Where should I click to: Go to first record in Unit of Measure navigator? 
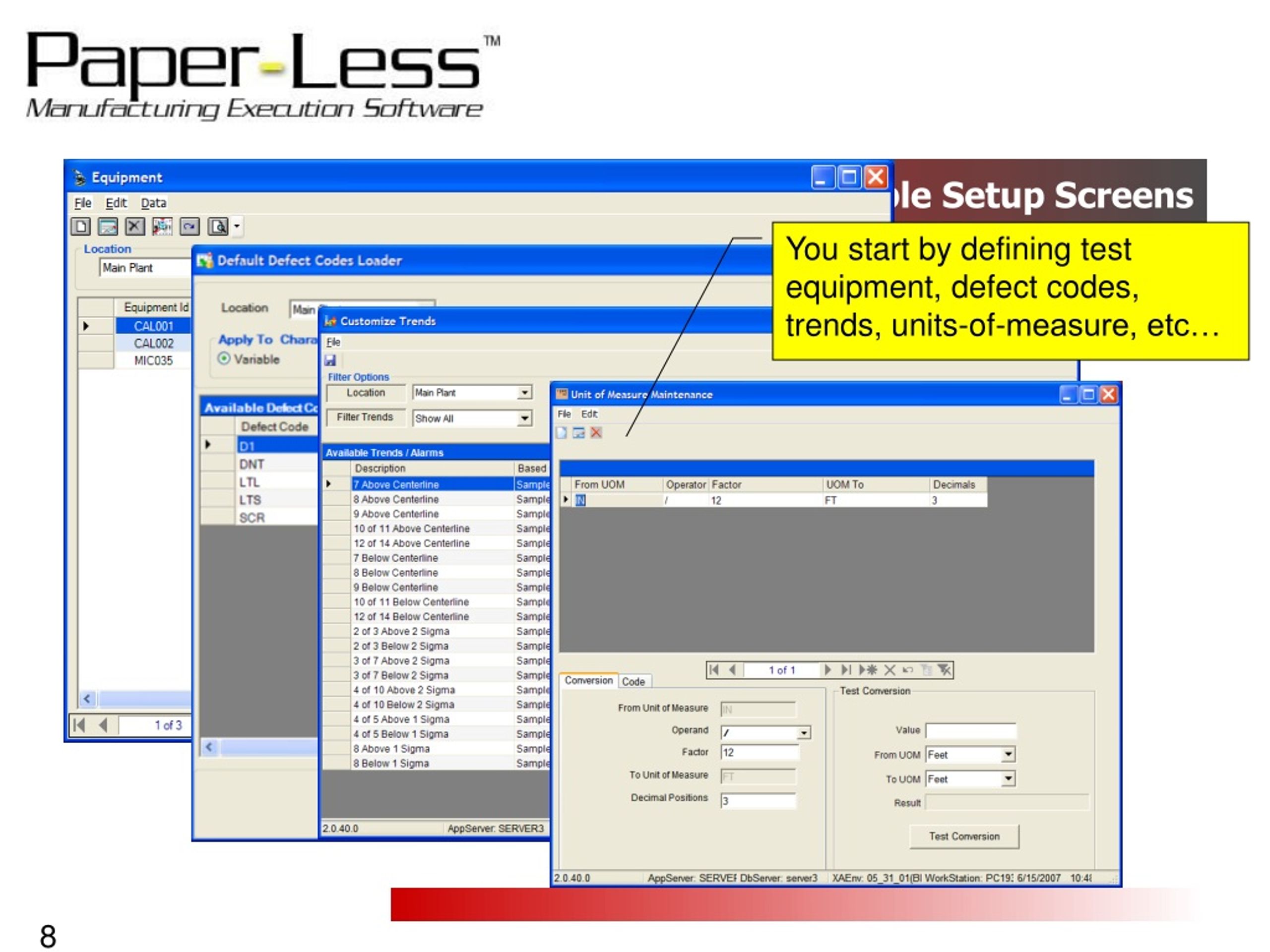click(714, 670)
